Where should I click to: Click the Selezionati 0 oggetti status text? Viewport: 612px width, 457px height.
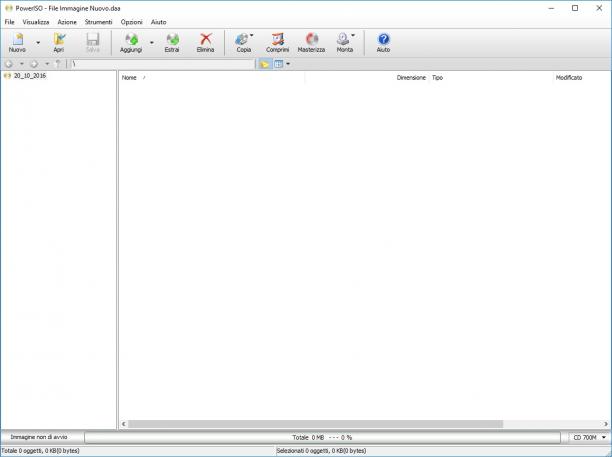[x=322, y=451]
